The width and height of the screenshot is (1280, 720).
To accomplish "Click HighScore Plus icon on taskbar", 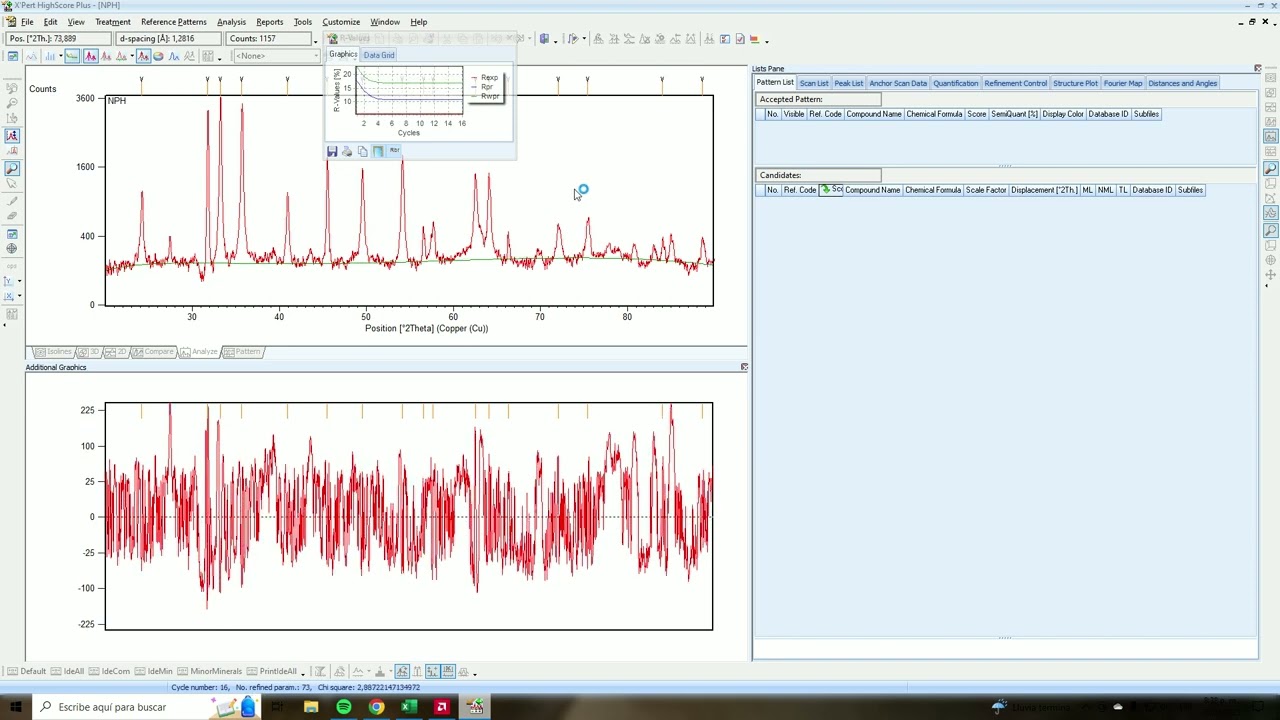I will [475, 707].
